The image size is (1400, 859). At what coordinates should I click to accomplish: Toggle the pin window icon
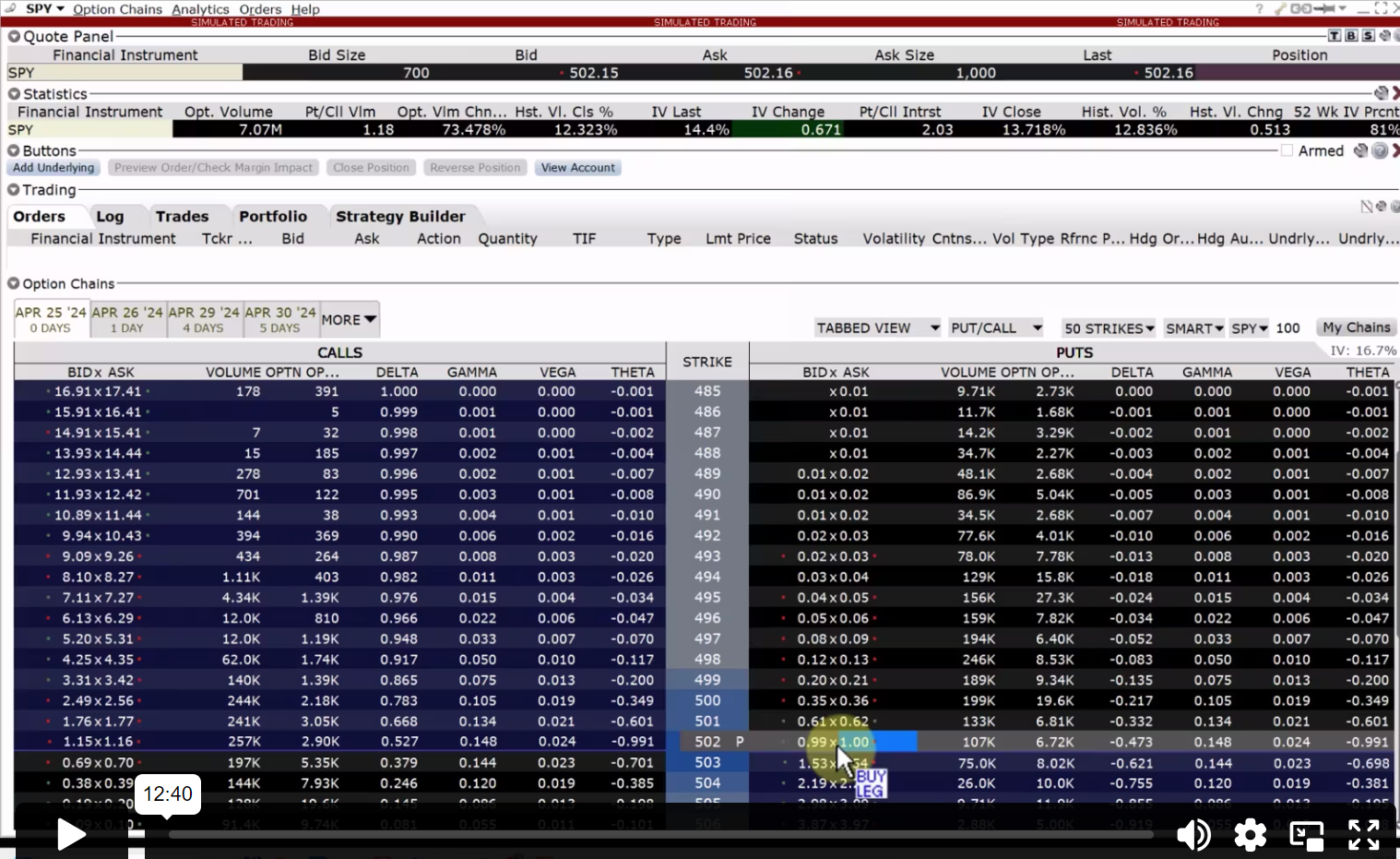(x=1324, y=8)
